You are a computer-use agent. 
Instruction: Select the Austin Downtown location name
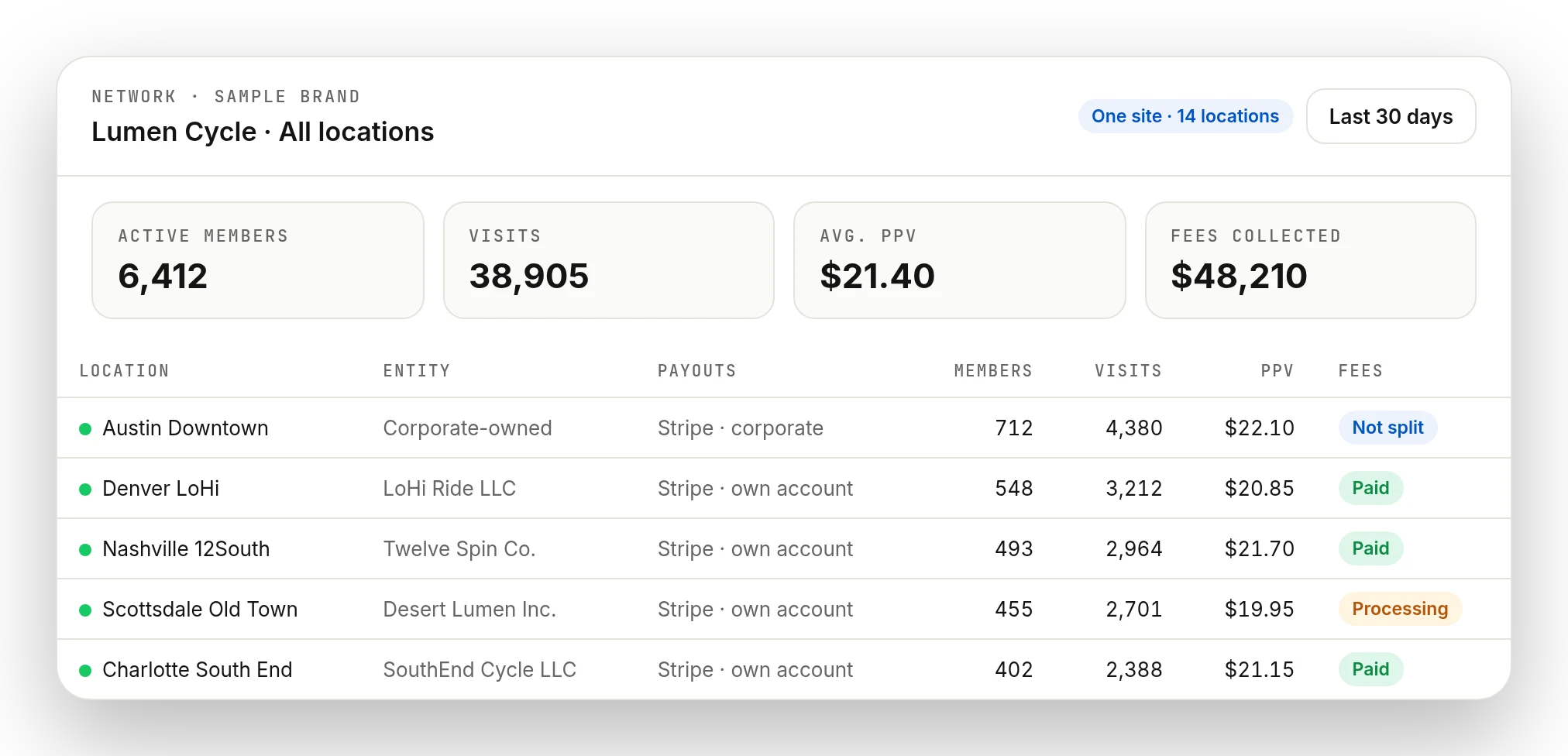click(185, 428)
